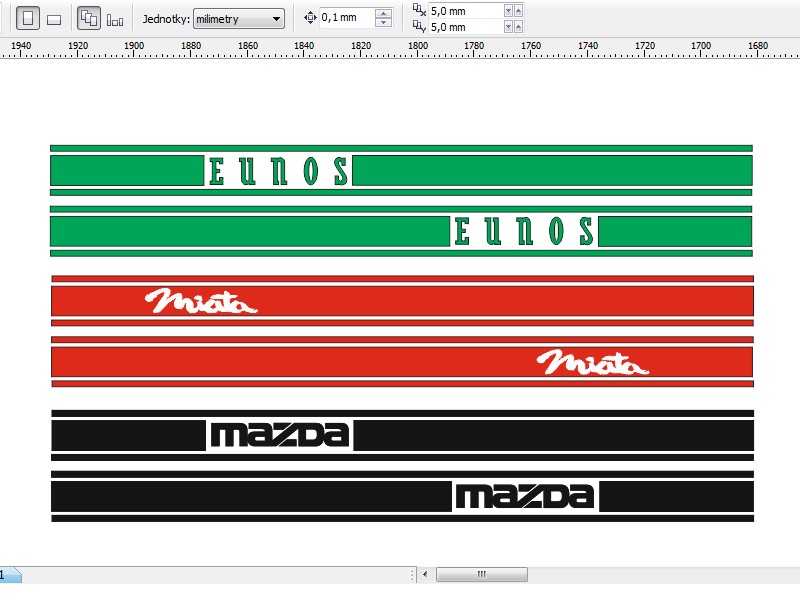Click the 1800 mark on the ruler
Viewport: 800px width, 600px height.
[x=418, y=46]
